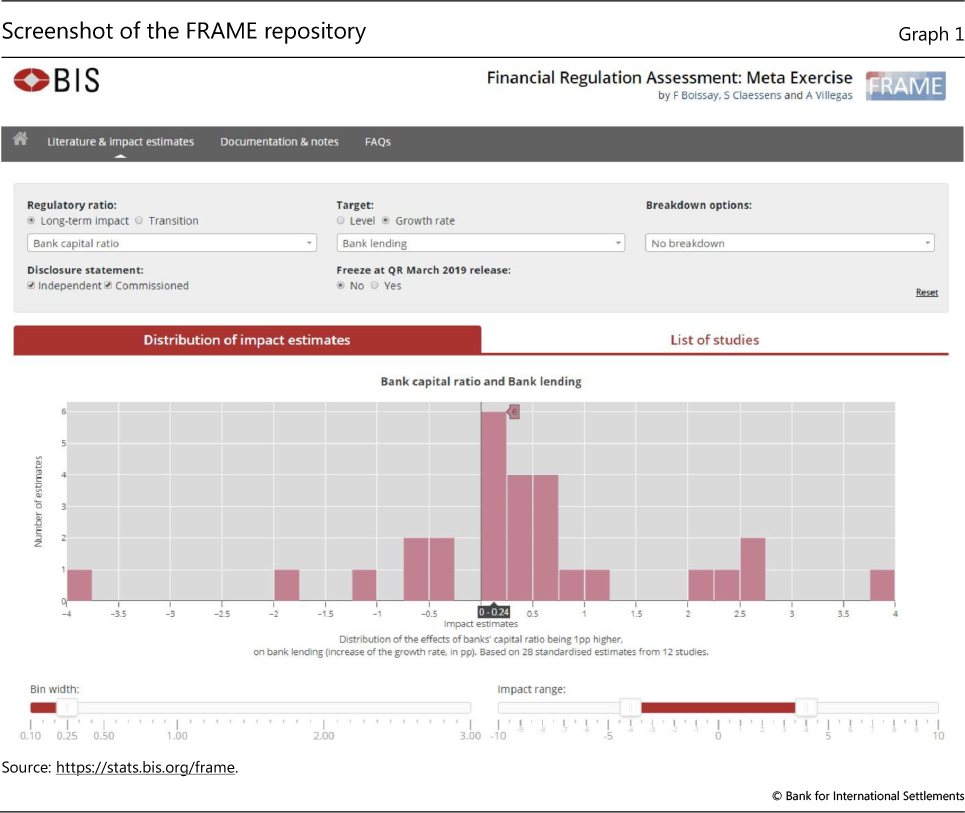
Task: Click the Bin width slider handle
Action: (x=67, y=707)
